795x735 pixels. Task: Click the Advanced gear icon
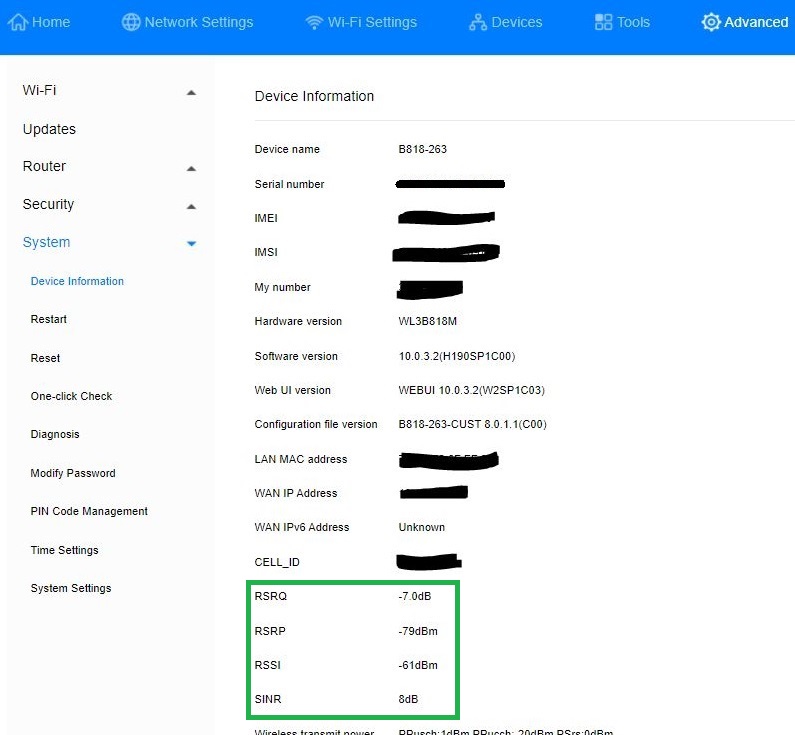point(711,22)
